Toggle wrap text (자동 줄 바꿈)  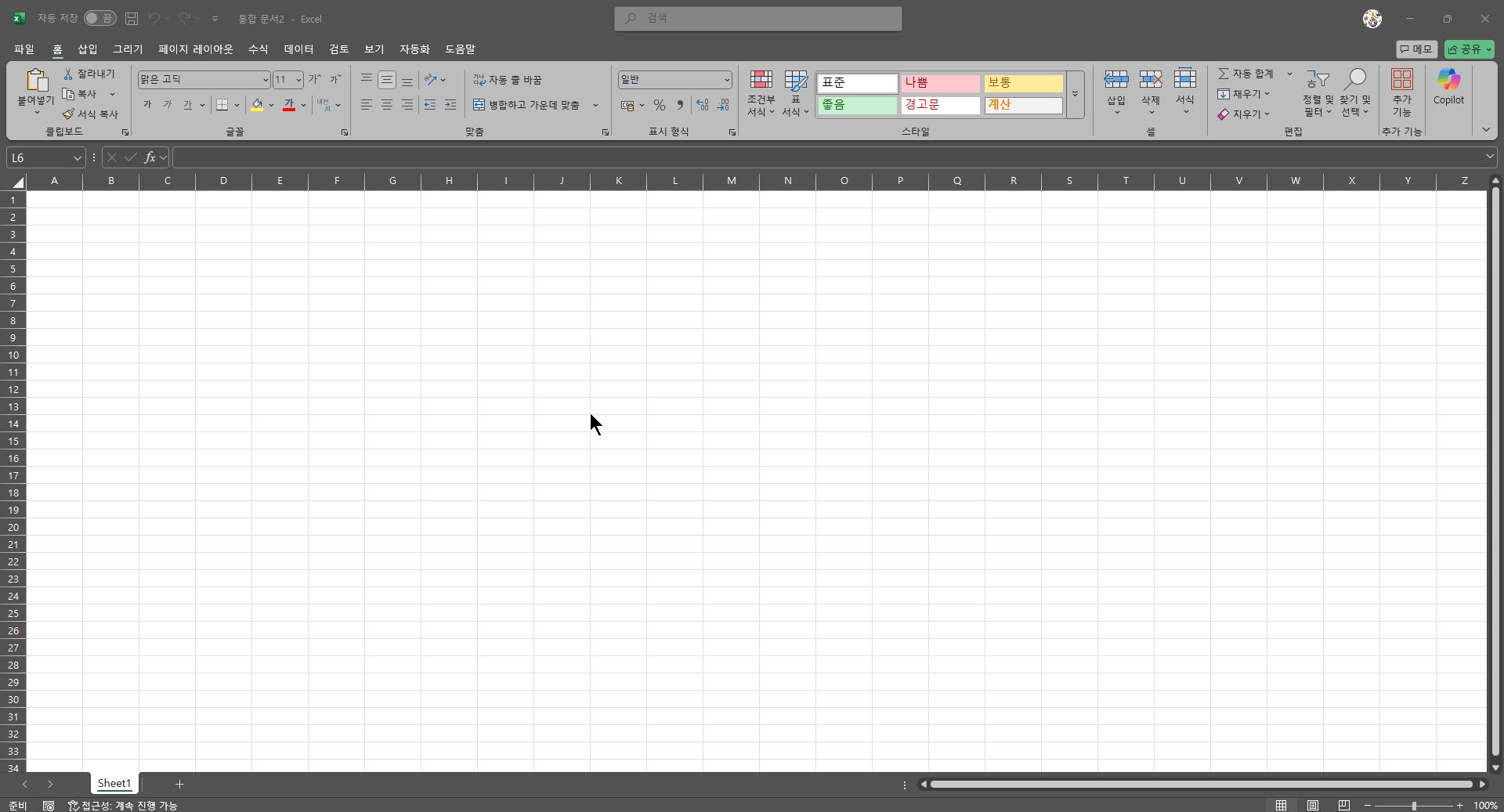pyautogui.click(x=508, y=79)
